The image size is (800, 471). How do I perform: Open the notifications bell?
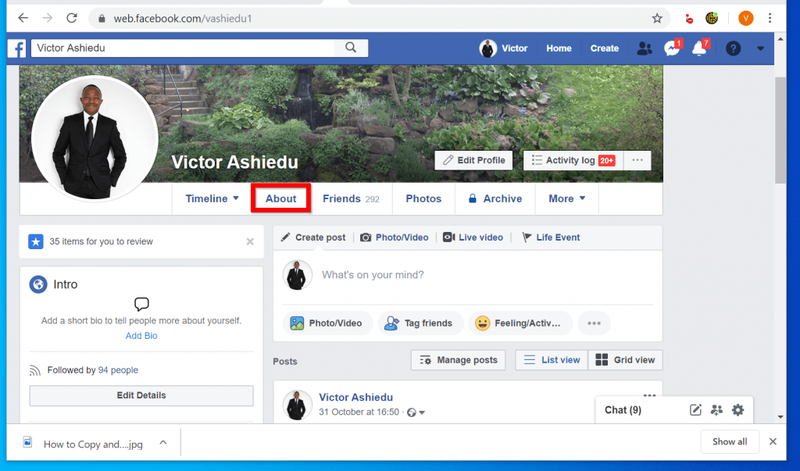(699, 48)
